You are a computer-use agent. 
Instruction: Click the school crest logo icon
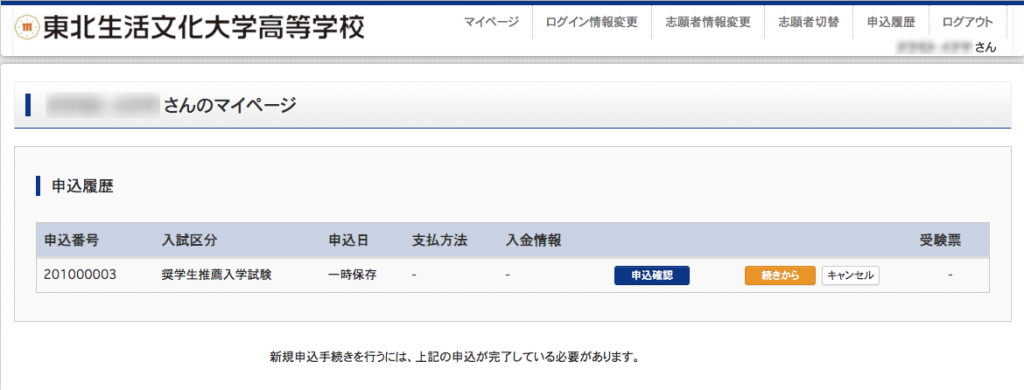27,27
